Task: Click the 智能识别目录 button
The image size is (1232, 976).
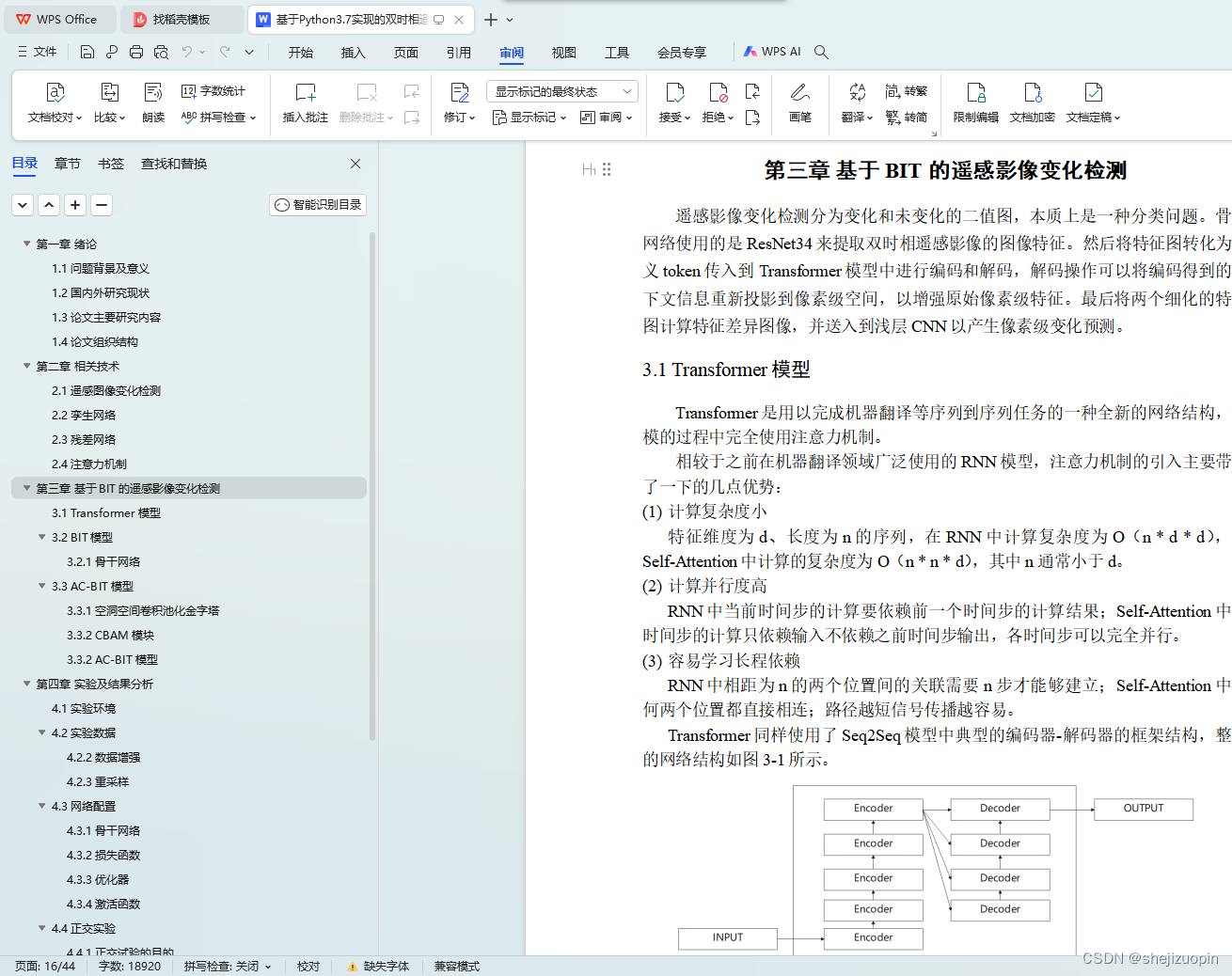Action: click(317, 204)
